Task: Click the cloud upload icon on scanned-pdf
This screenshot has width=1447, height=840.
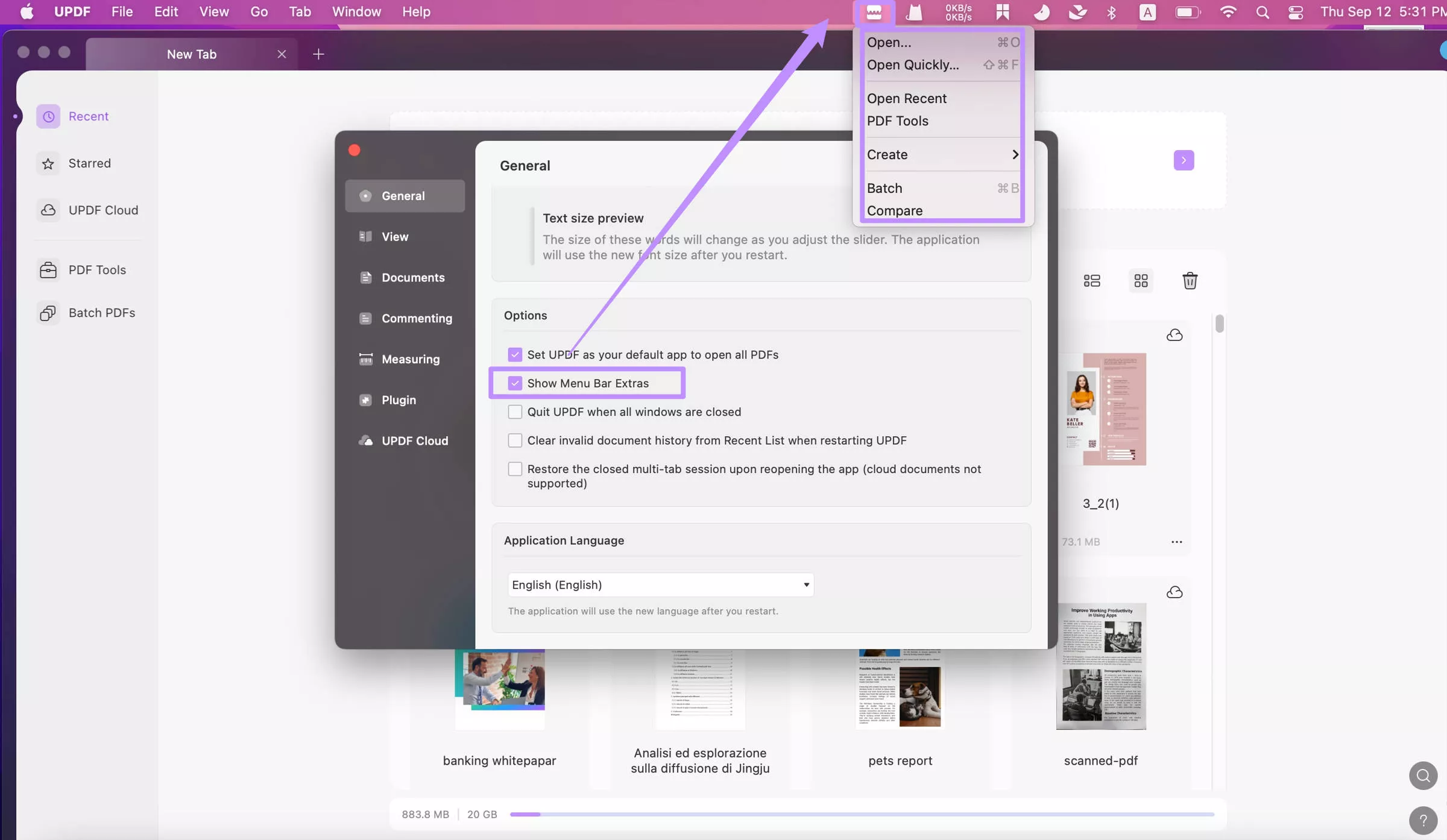Action: point(1174,592)
